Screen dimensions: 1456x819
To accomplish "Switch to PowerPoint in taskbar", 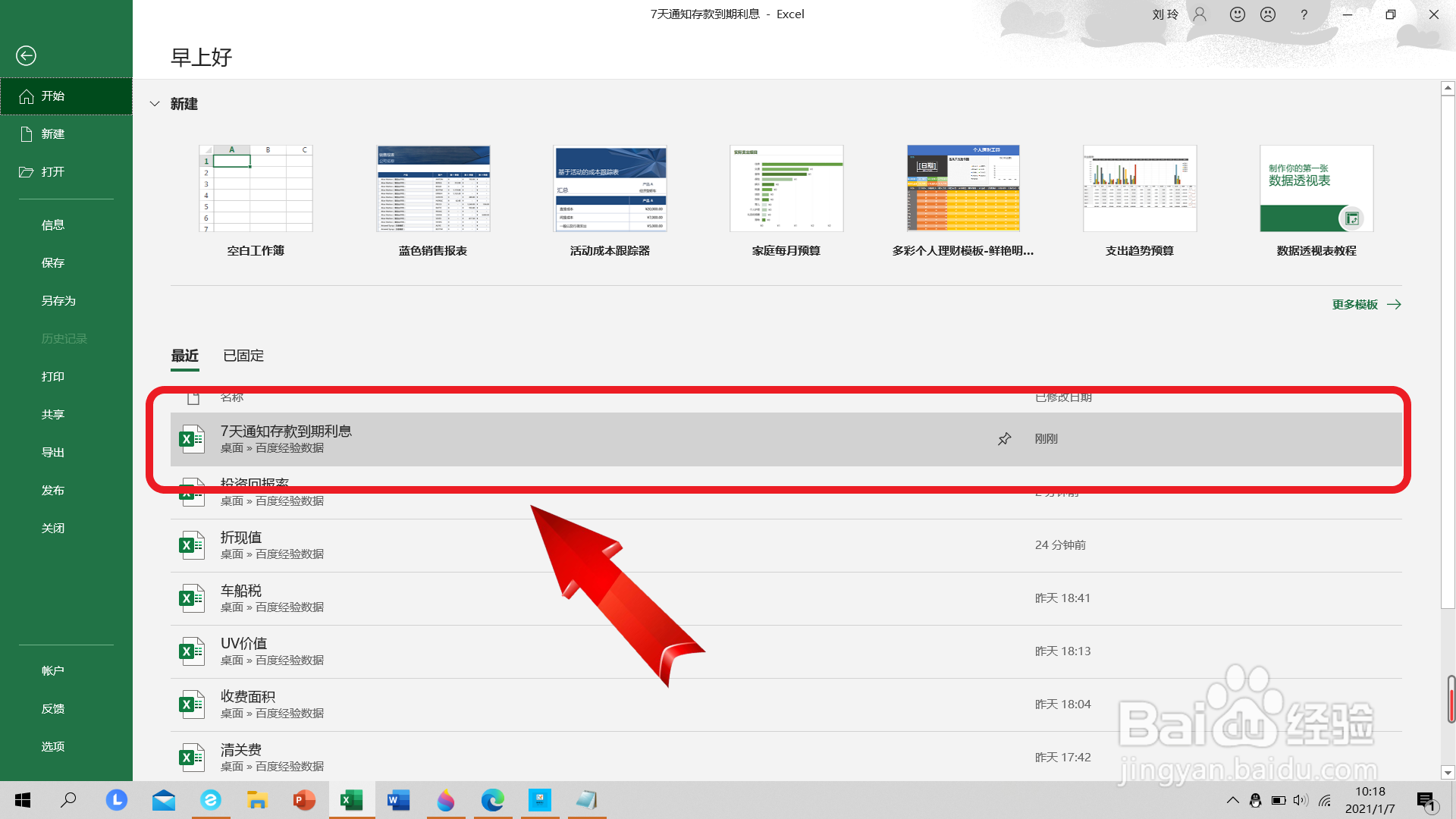I will tap(305, 800).
